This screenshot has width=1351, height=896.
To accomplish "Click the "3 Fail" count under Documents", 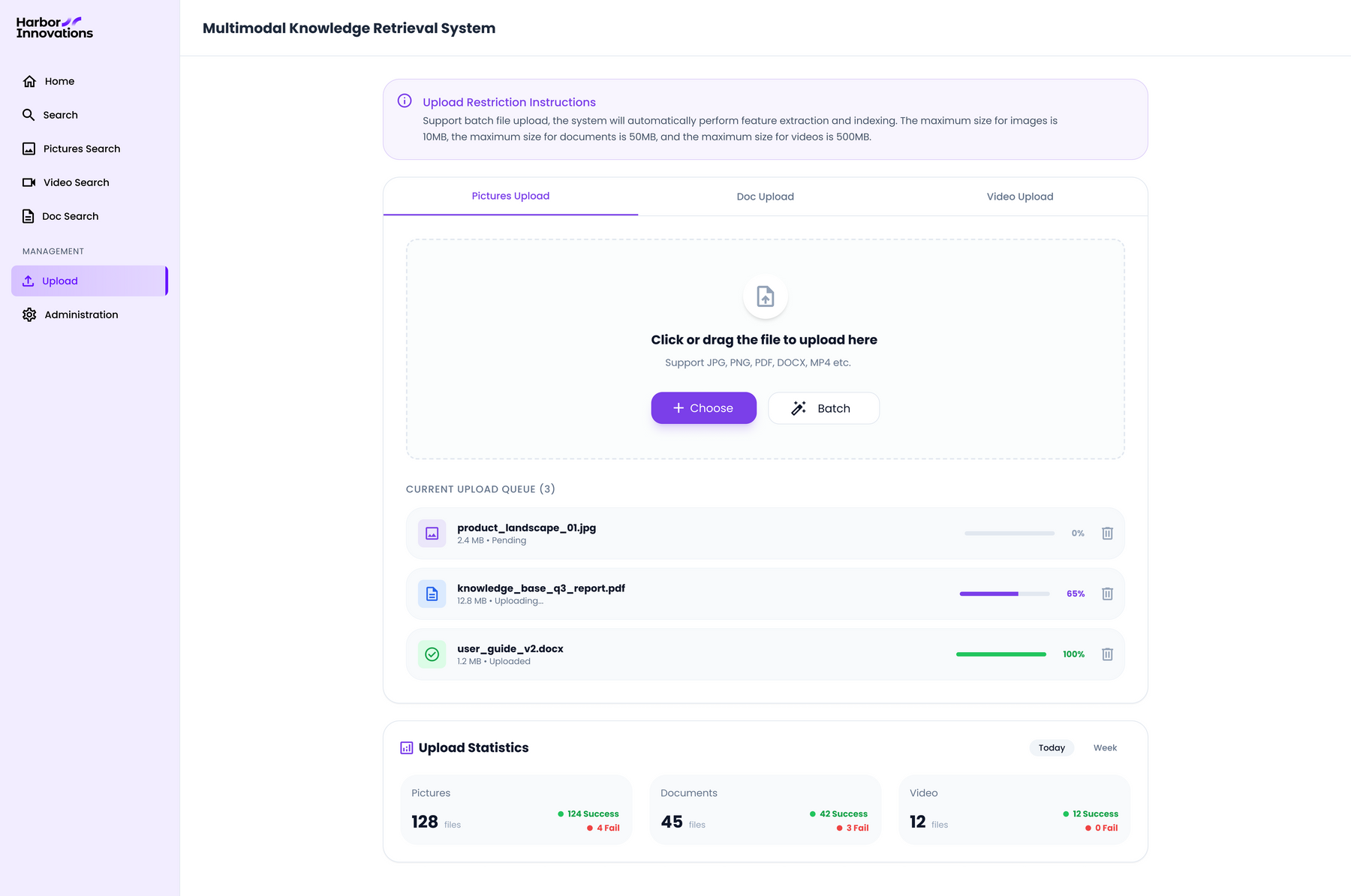I will [x=857, y=828].
